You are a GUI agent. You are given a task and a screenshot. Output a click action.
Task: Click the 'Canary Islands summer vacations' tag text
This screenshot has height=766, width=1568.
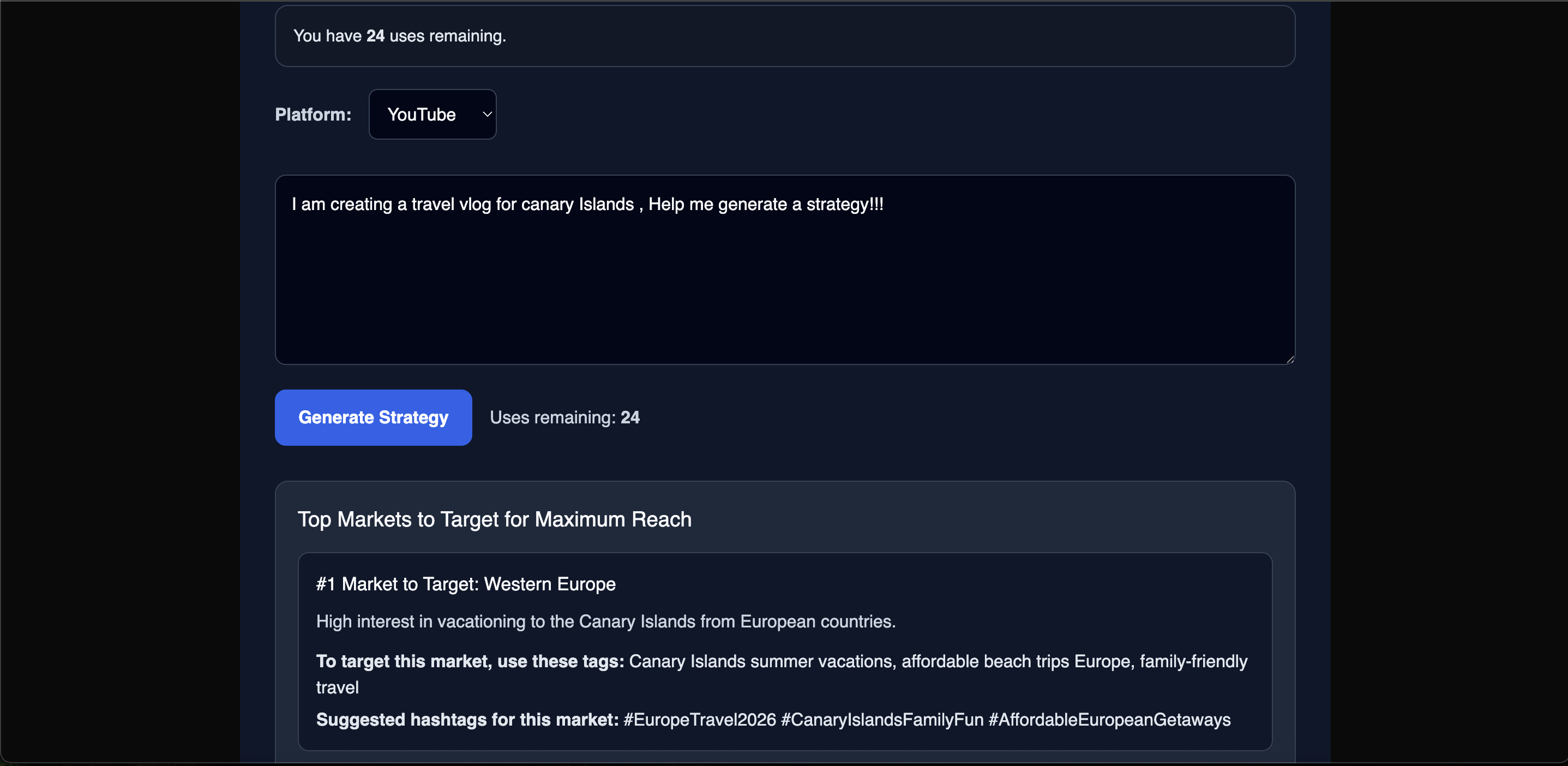(761, 661)
